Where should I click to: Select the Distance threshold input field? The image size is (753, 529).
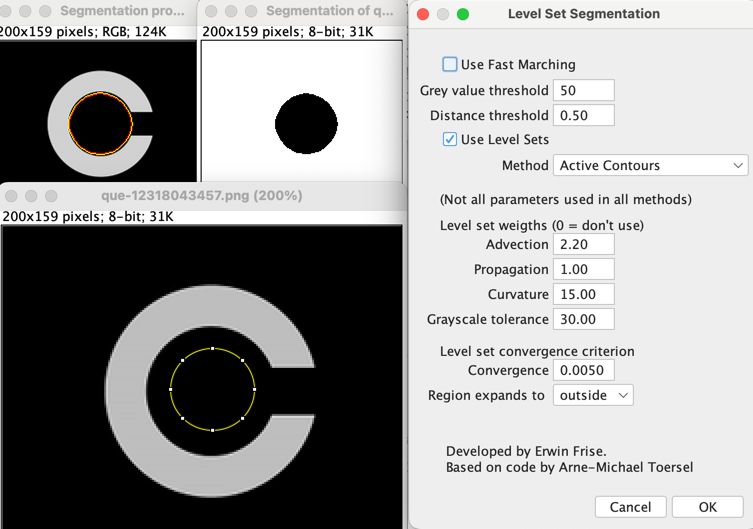coord(583,116)
